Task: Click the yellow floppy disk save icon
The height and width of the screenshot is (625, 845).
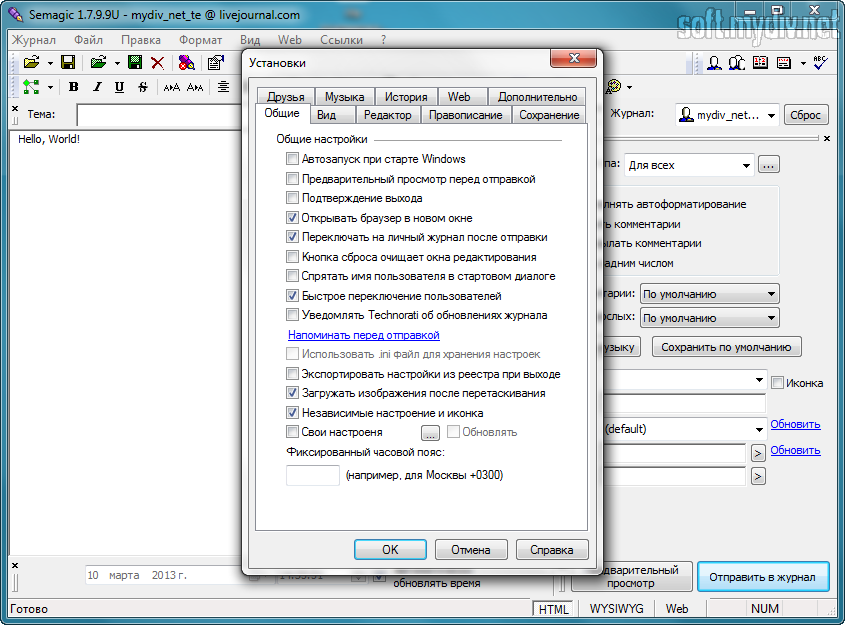Action: pos(68,62)
